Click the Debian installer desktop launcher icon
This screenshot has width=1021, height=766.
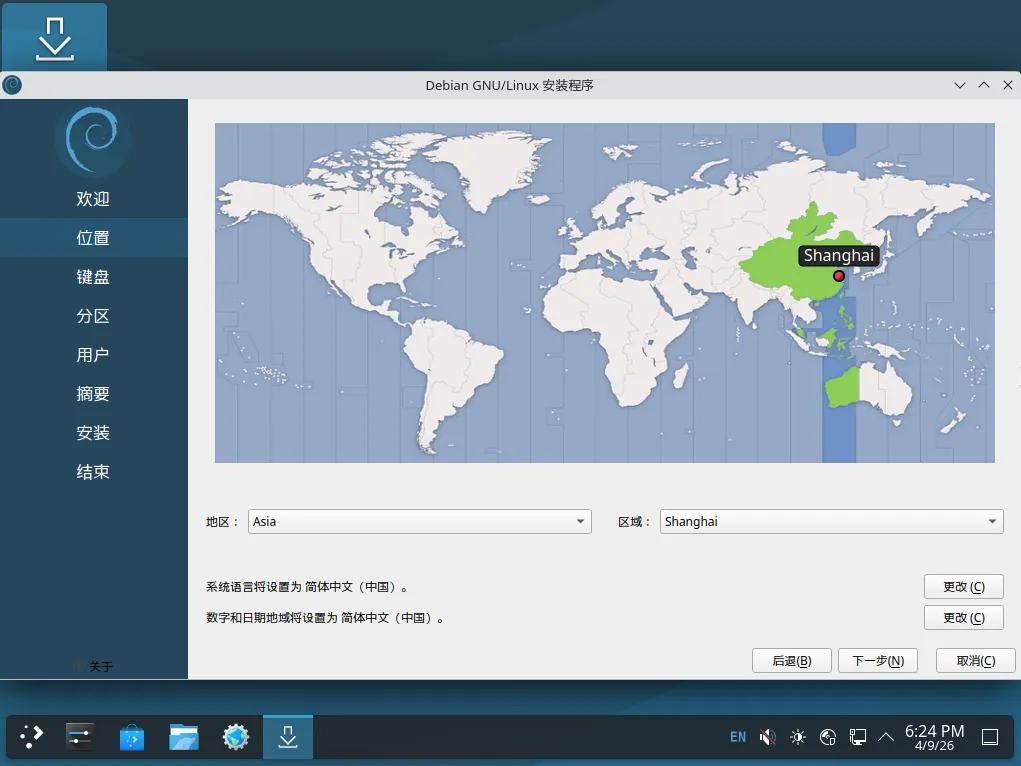(55, 38)
